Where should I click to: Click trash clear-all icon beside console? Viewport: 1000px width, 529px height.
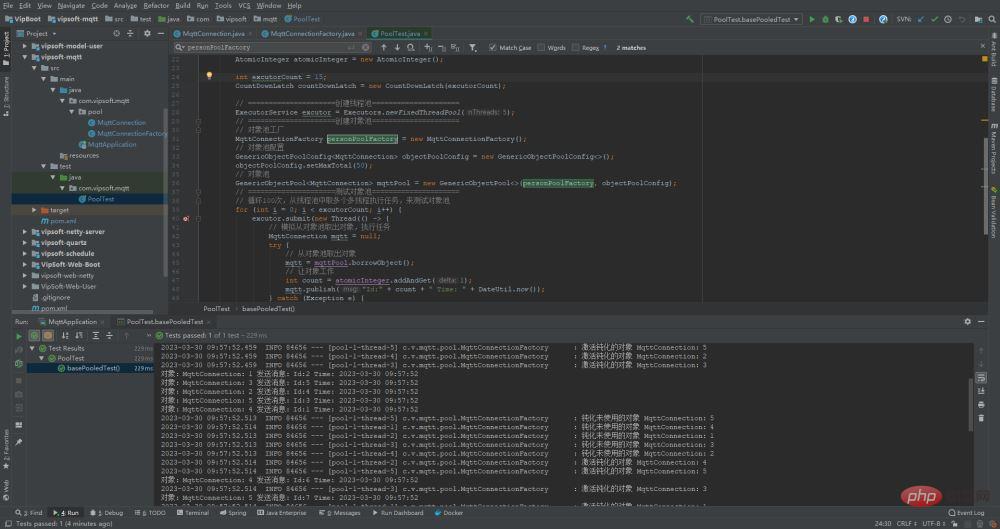981,418
